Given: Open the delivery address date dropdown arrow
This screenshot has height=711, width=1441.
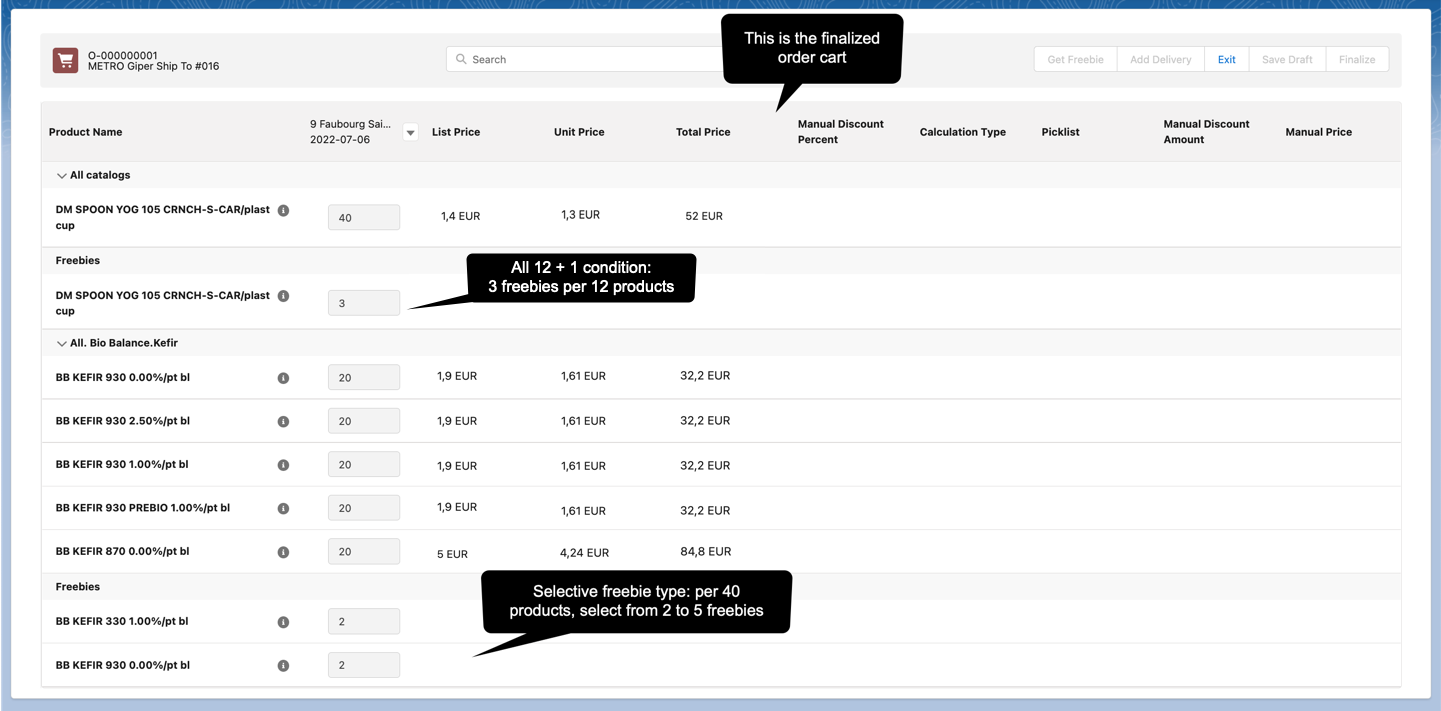Looking at the screenshot, I should click(x=410, y=132).
